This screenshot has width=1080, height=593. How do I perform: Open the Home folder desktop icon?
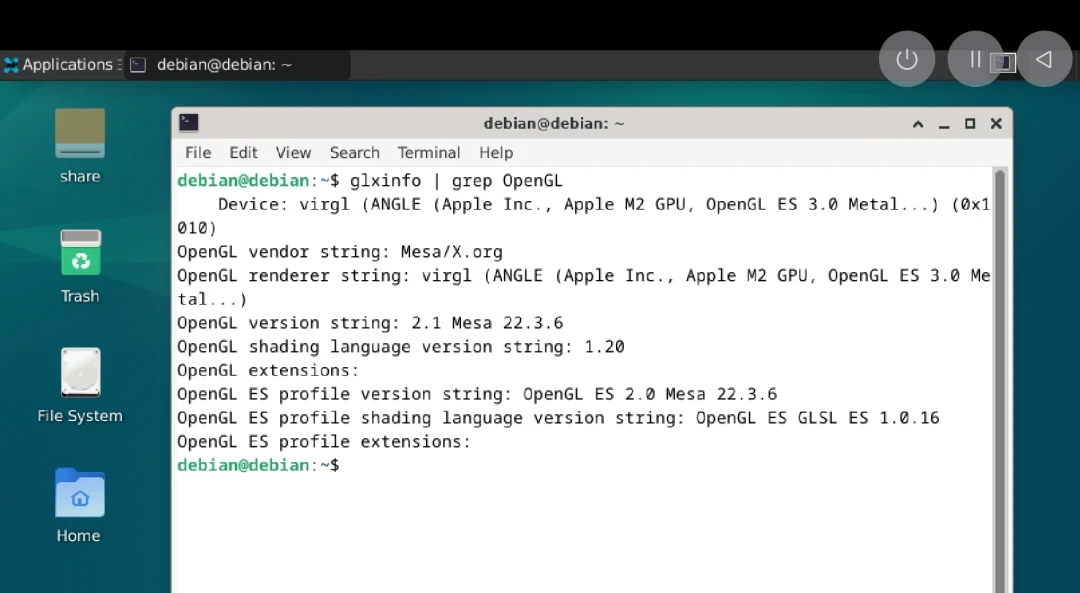(79, 493)
